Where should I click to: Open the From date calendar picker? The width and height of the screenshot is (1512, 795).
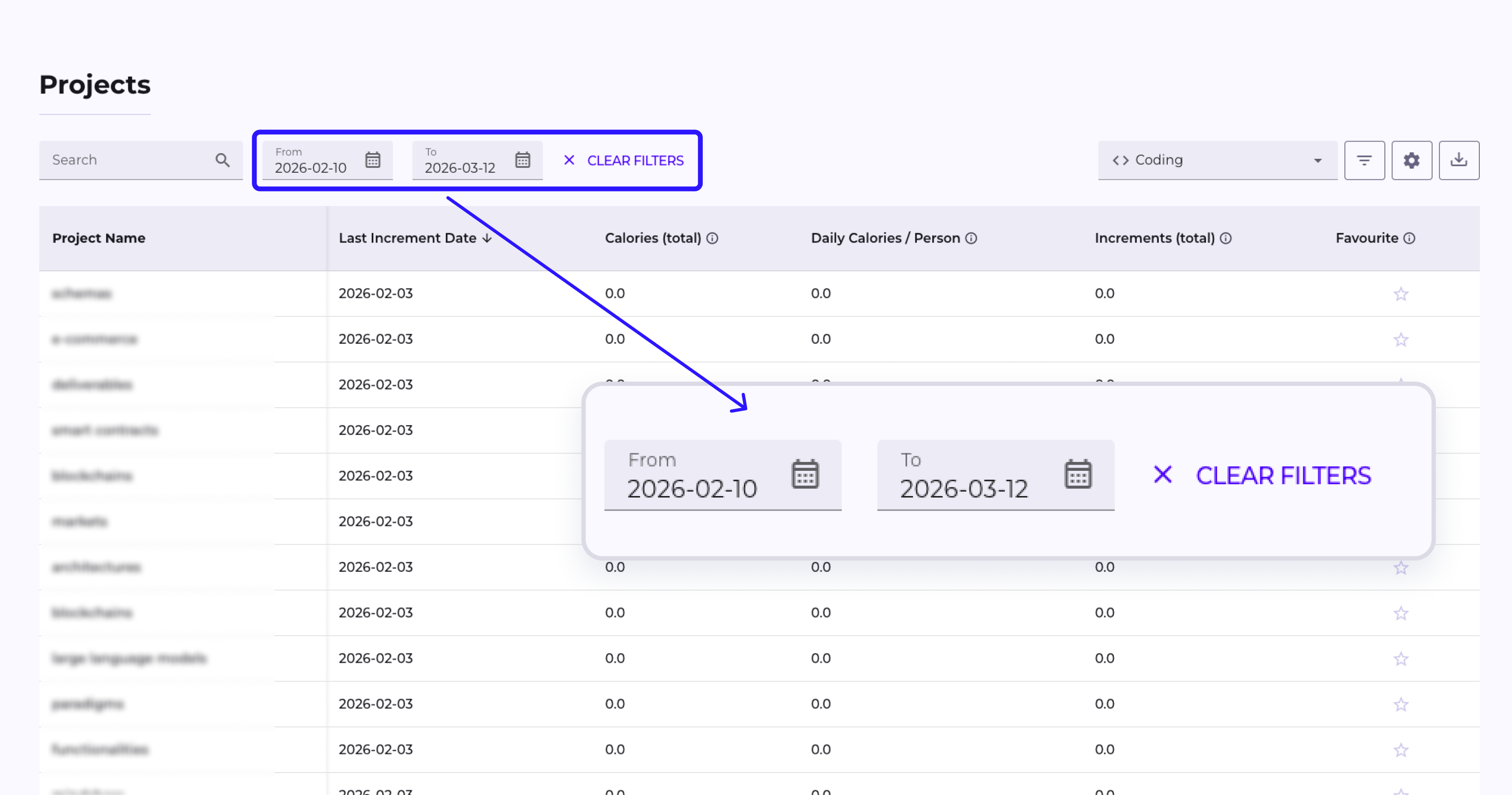click(373, 160)
